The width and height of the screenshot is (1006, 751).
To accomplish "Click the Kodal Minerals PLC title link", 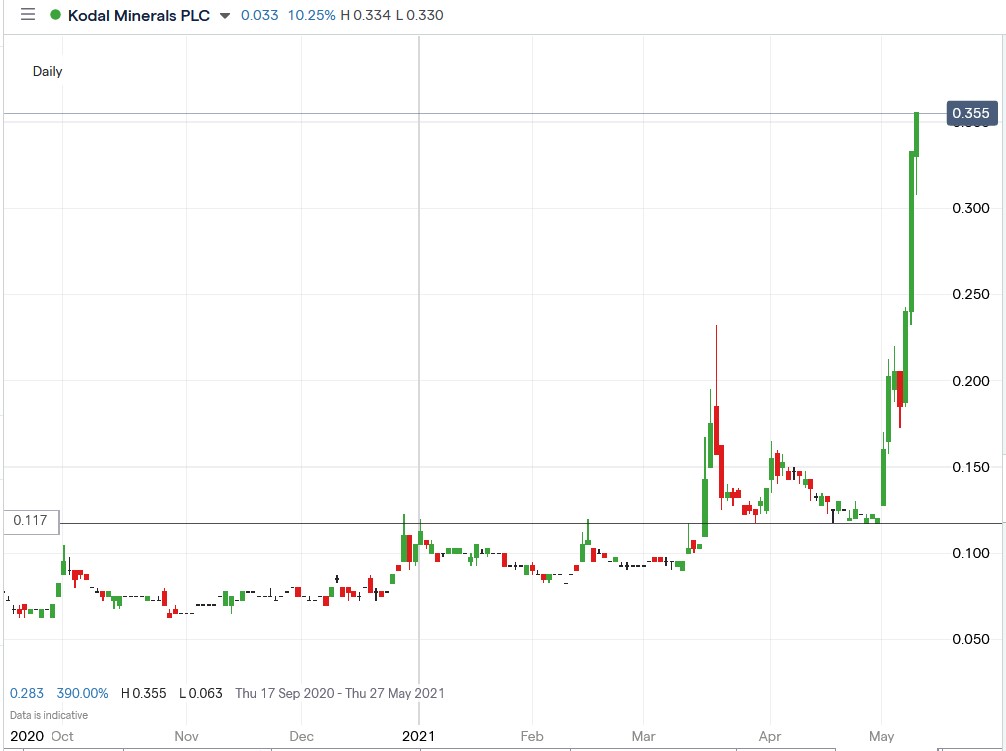I will click(x=138, y=15).
